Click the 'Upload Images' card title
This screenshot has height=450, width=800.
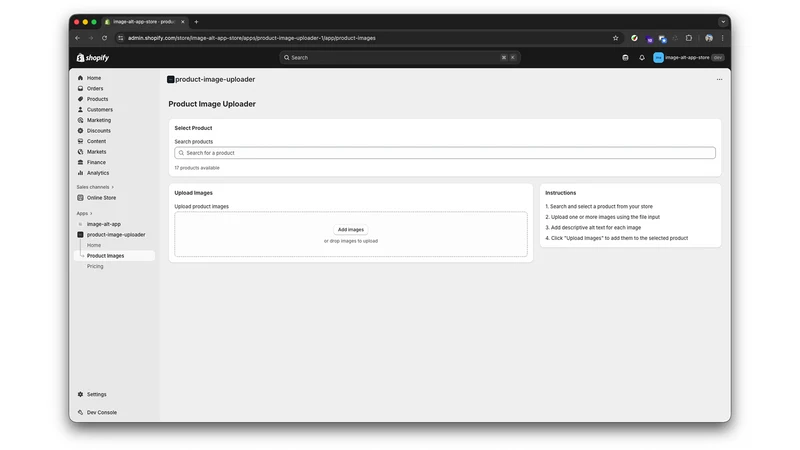[193, 193]
